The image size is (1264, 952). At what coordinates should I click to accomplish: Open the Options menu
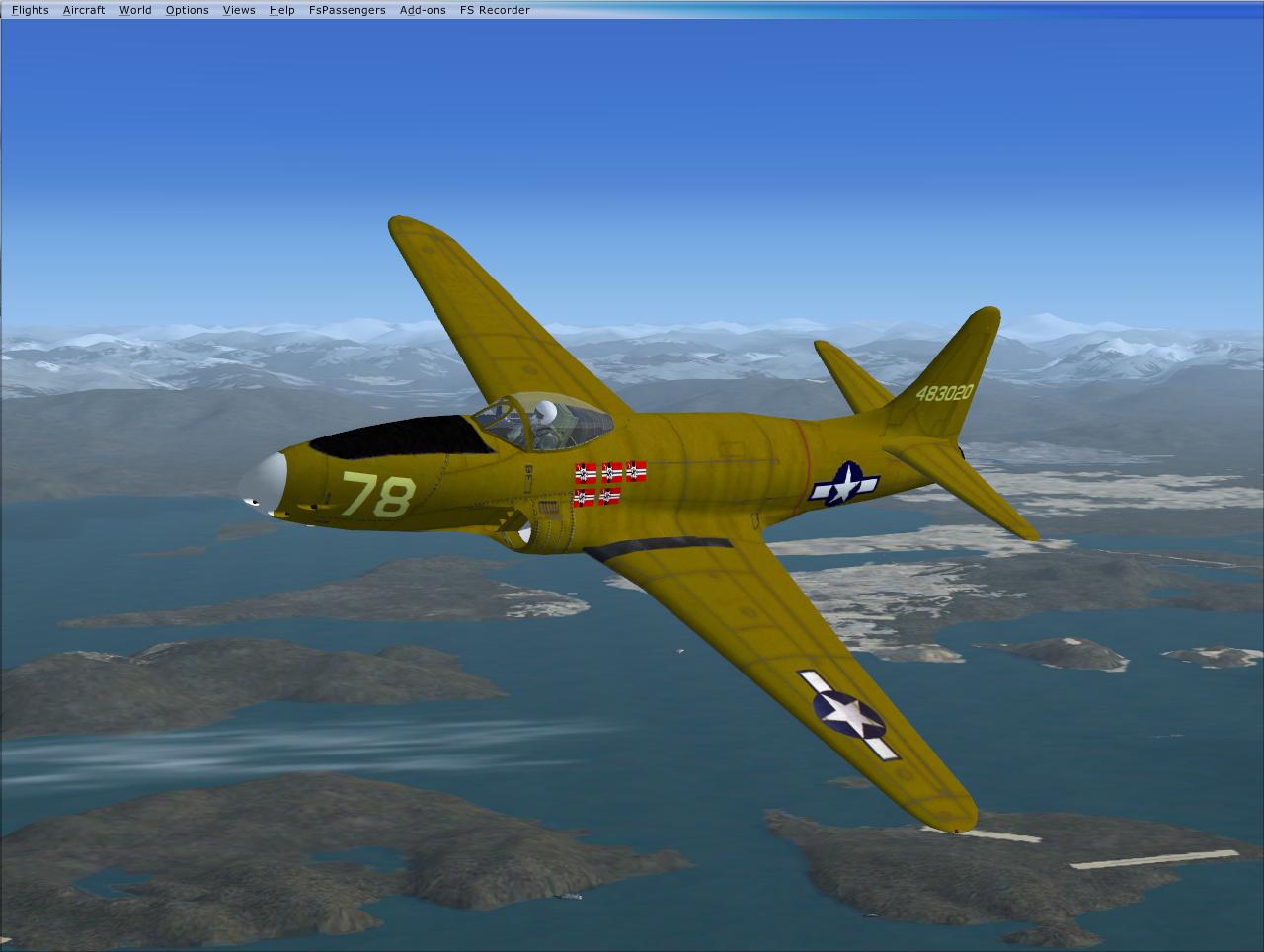pyautogui.click(x=187, y=10)
